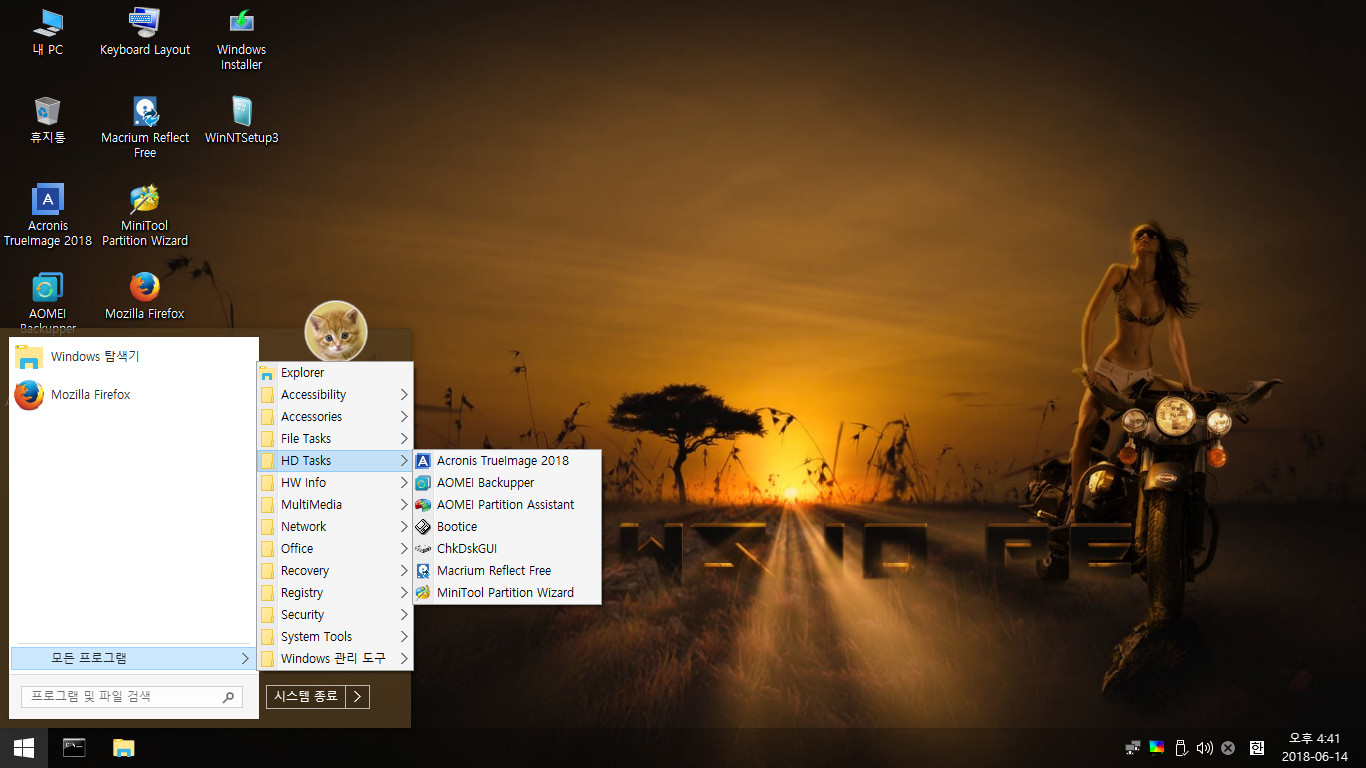Viewport: 1366px width, 768px height.
Task: Launch Windows Installer desktop icon
Action: [x=241, y=40]
